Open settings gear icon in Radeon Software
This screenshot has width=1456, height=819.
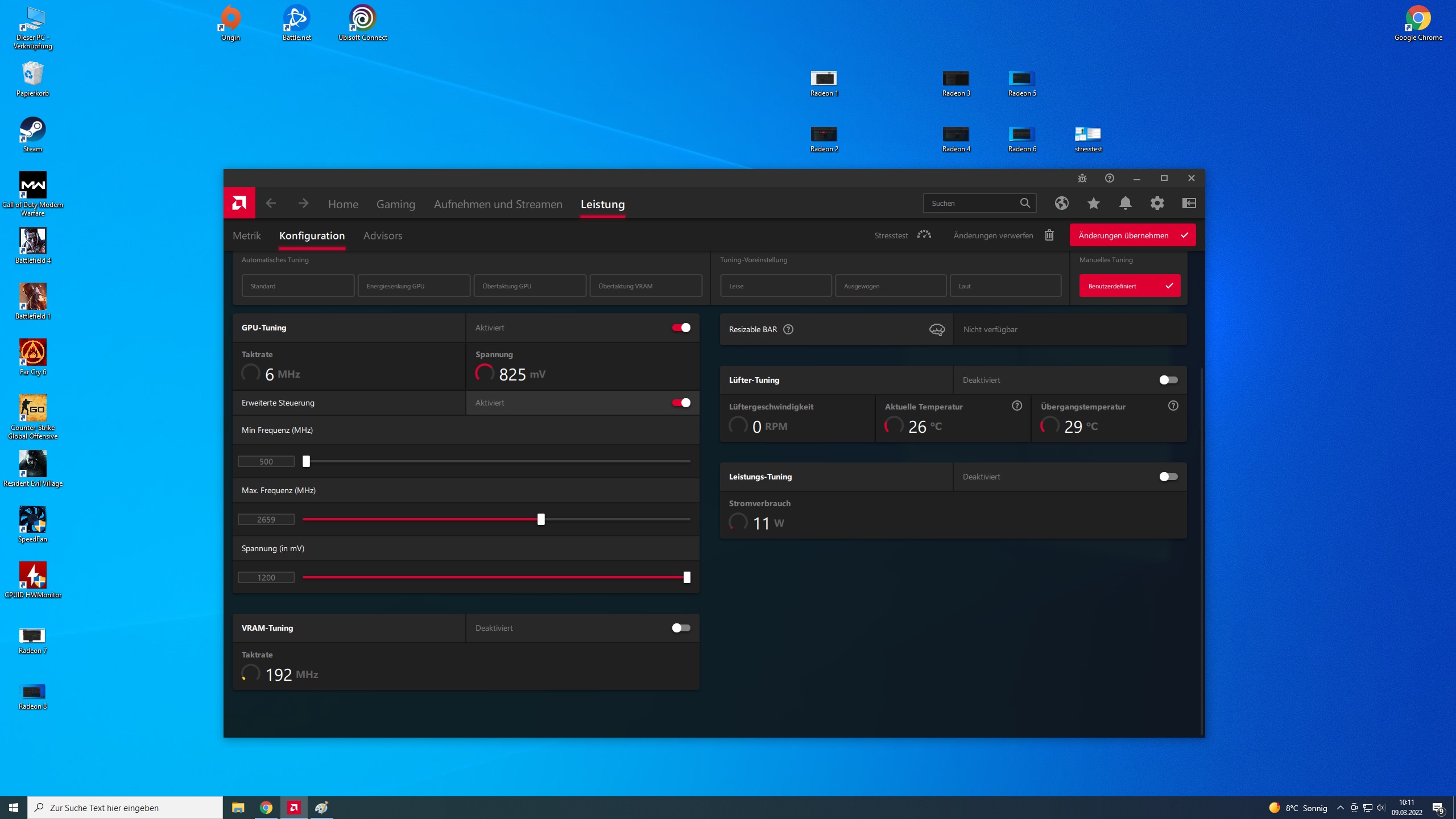pos(1157,203)
